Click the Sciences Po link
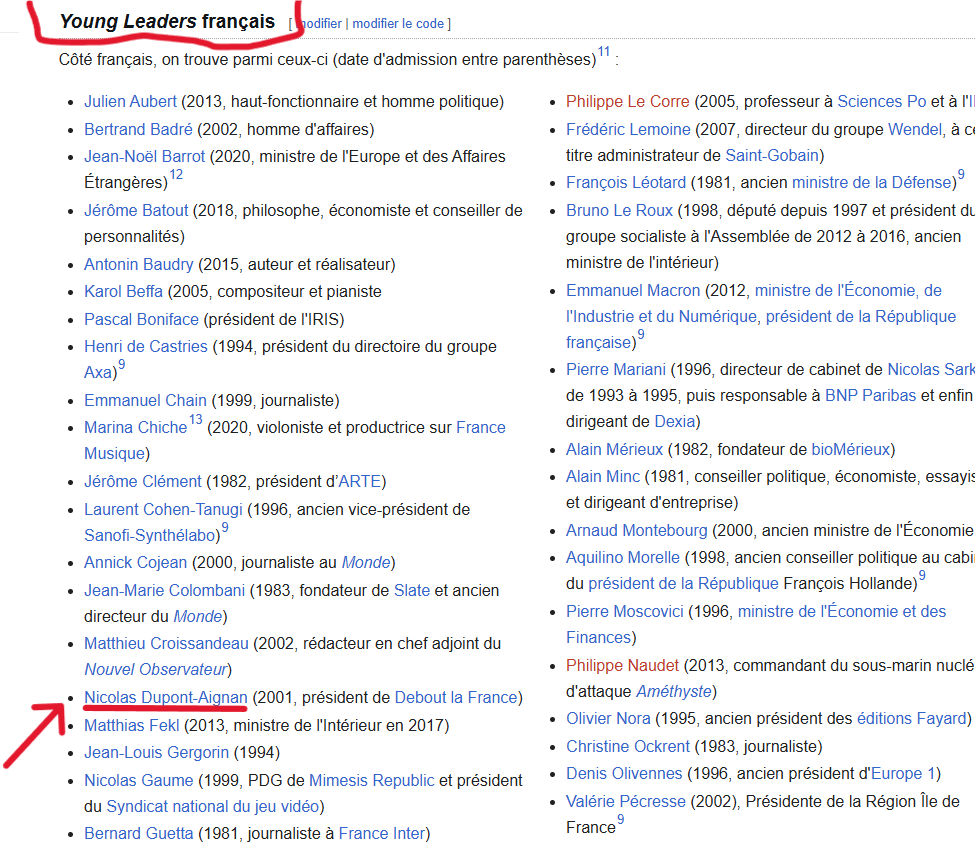 tap(882, 101)
